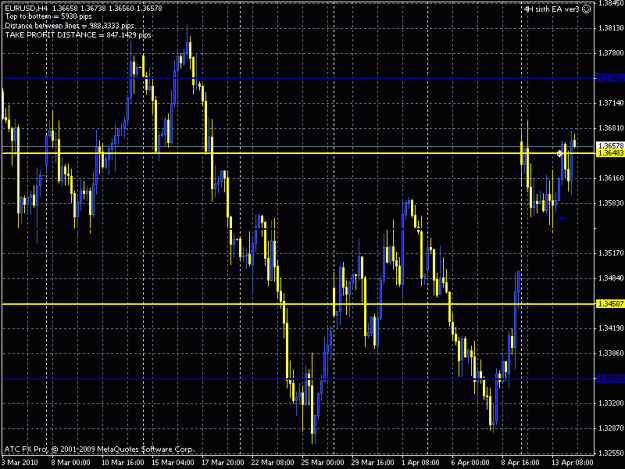Click the '25 Mar 00:00' time label

click(323, 463)
